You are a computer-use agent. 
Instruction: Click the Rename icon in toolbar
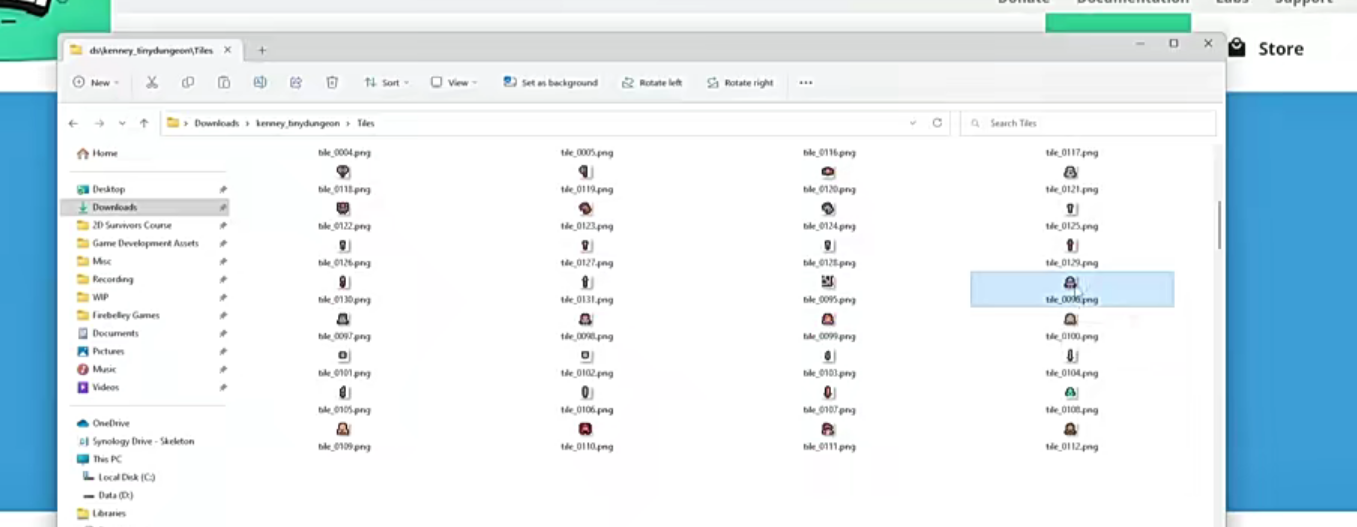point(260,83)
